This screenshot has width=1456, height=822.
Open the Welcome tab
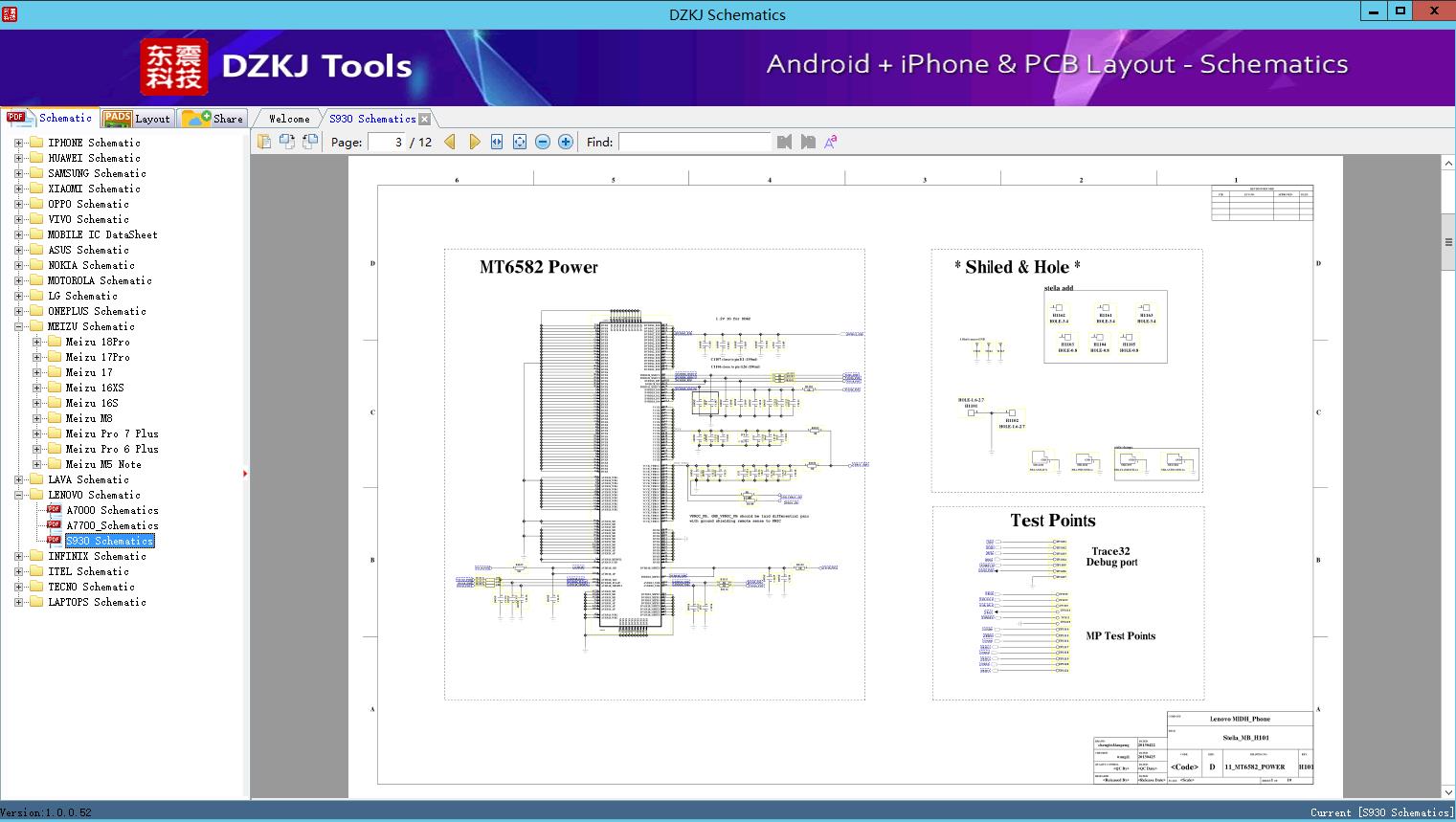[289, 119]
